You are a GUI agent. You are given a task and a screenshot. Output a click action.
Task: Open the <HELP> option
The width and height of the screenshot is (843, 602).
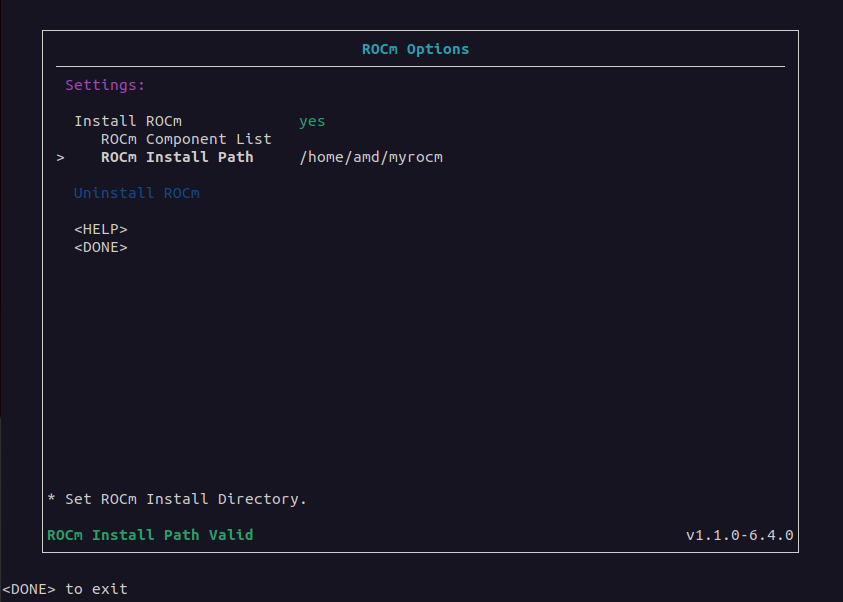tap(100, 229)
